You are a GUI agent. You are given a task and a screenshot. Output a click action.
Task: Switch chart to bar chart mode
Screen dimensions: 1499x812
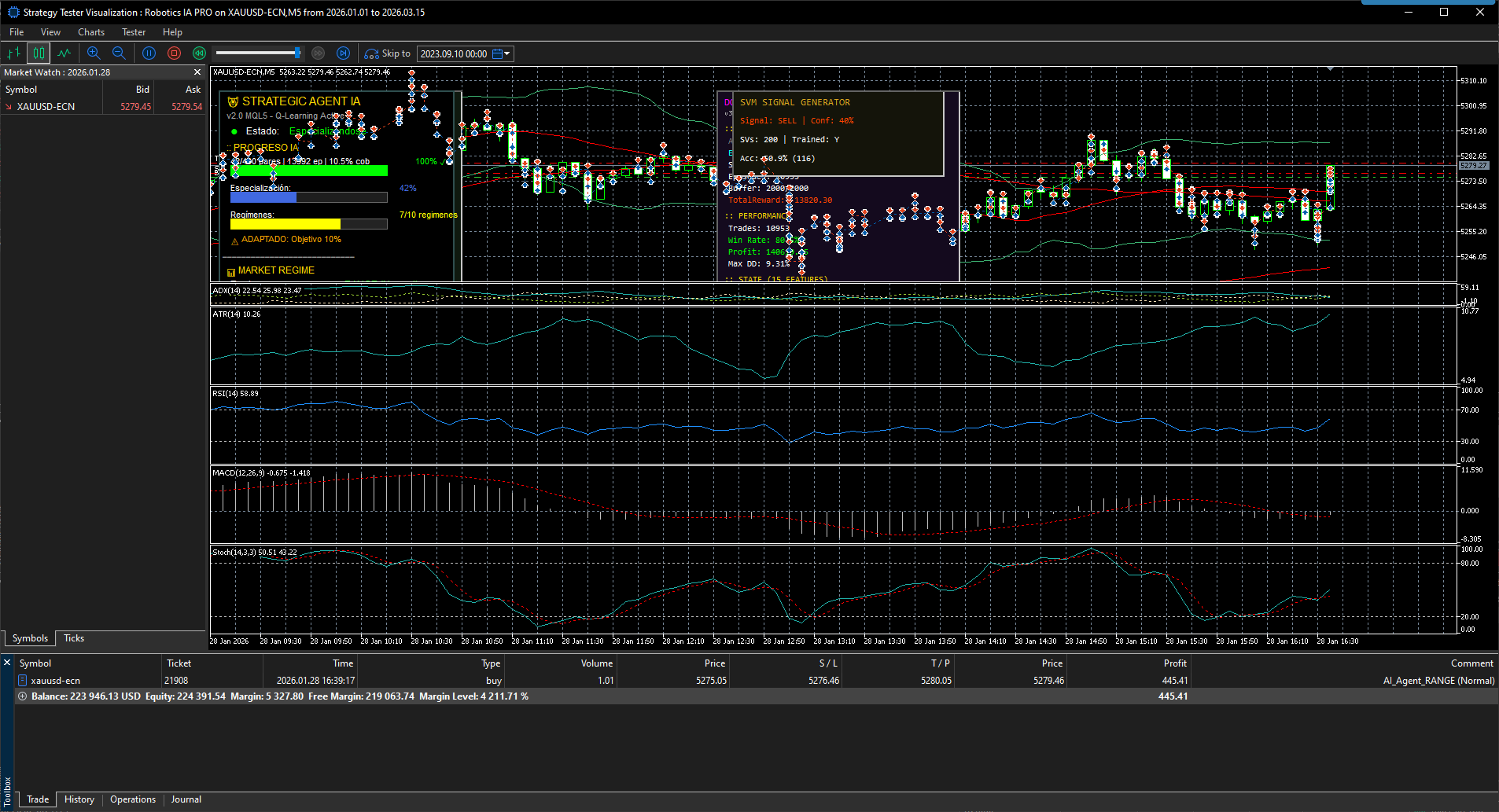click(13, 53)
